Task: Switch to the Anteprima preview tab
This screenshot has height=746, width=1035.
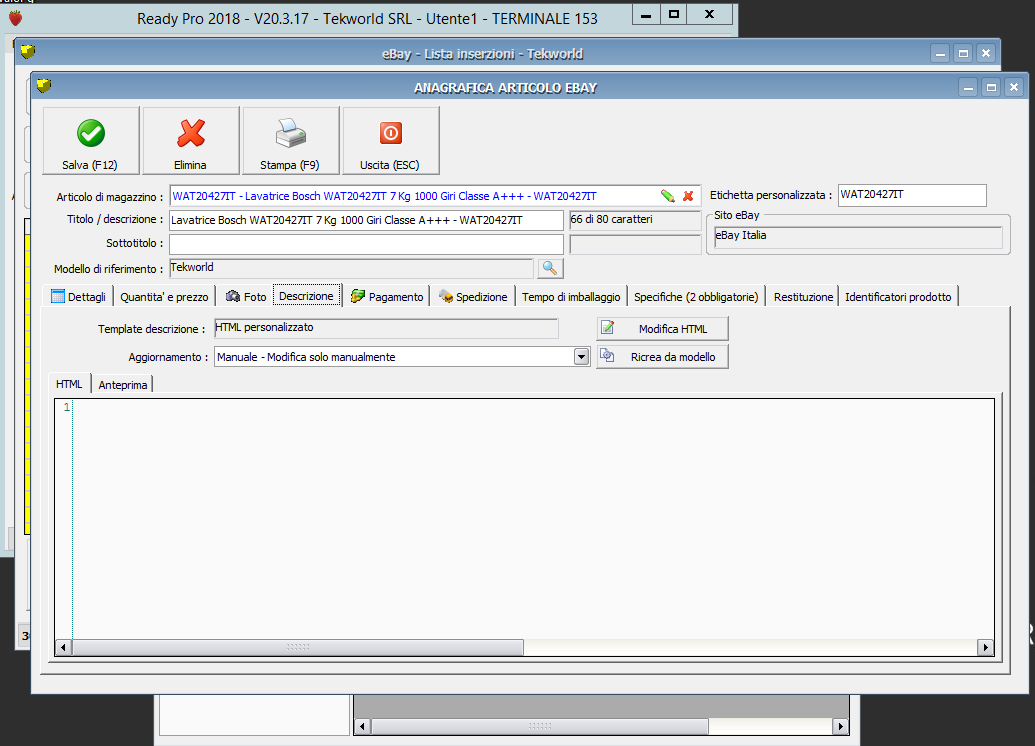Action: (x=123, y=385)
